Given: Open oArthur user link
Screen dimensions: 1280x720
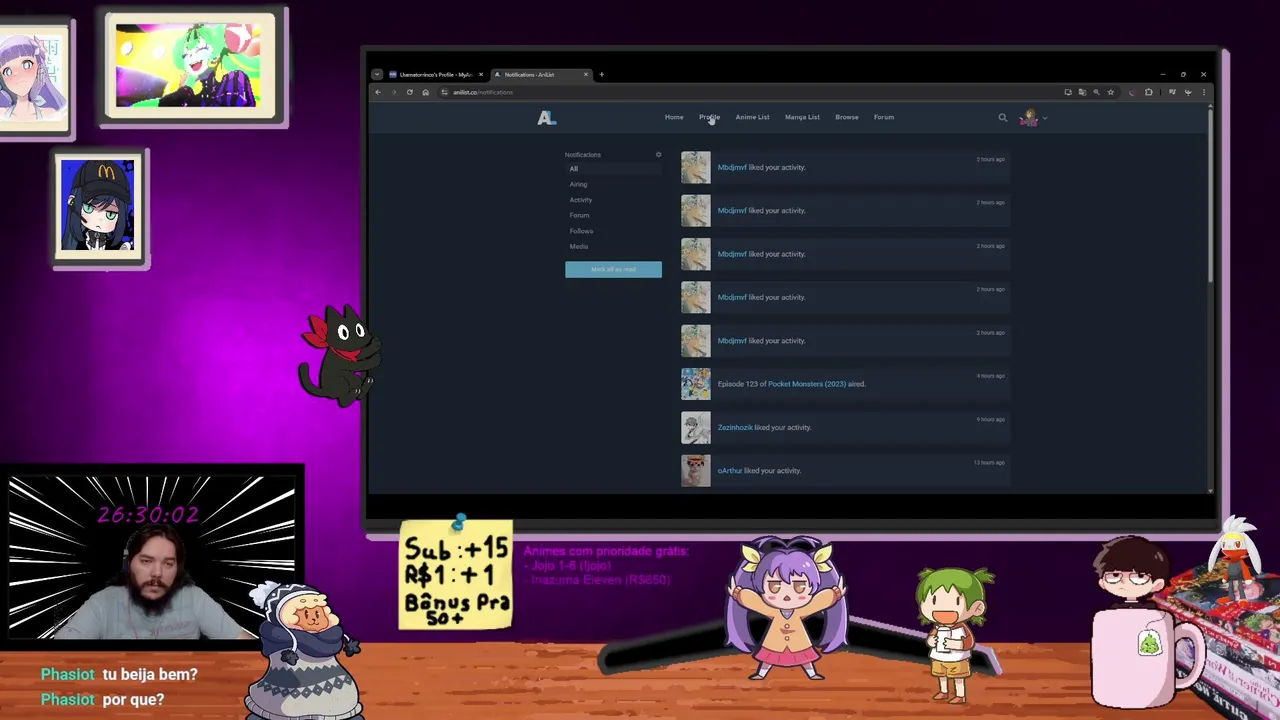Looking at the screenshot, I should coord(730,471).
